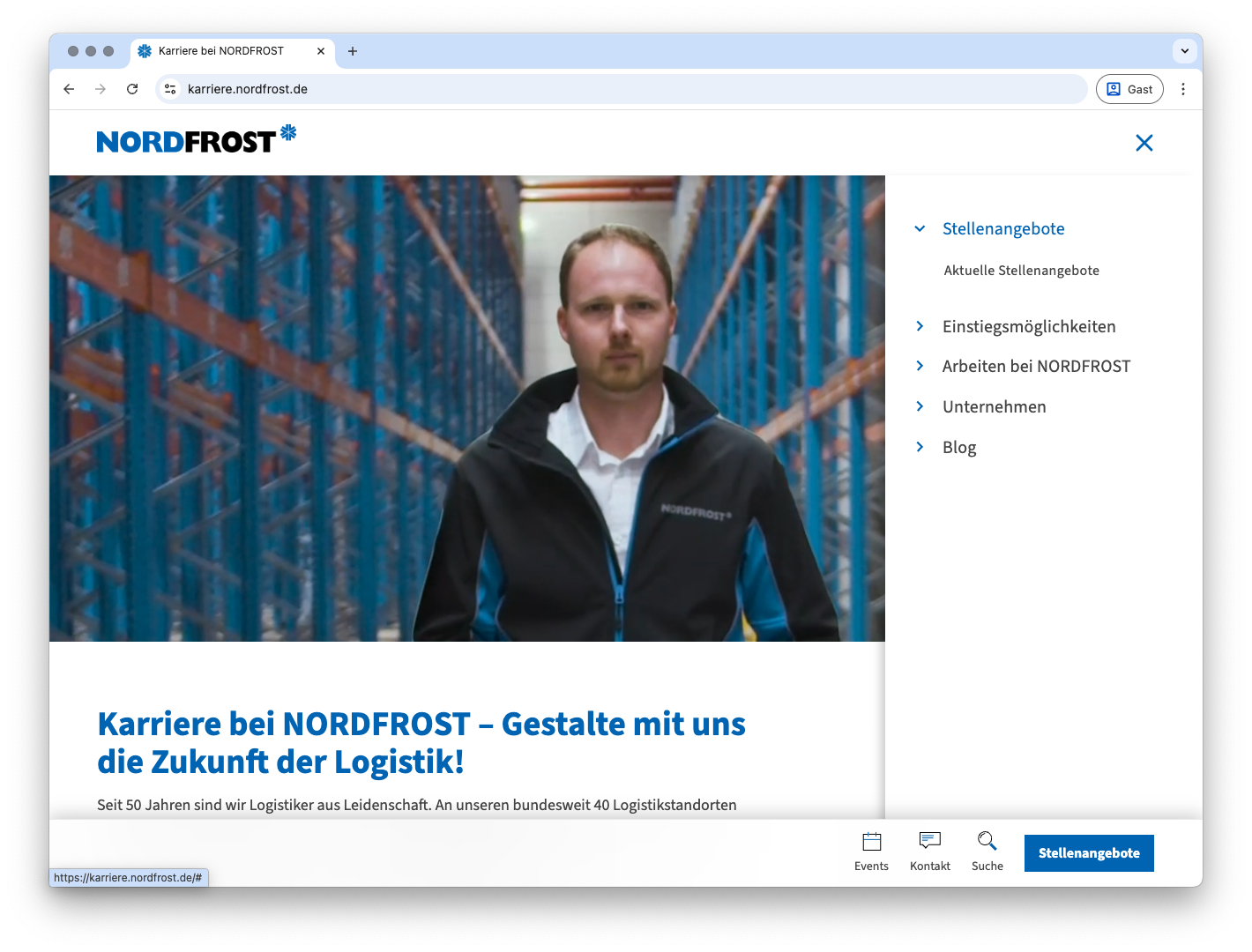
Task: Collapse the Stellenangebote chevron
Action: point(920,228)
